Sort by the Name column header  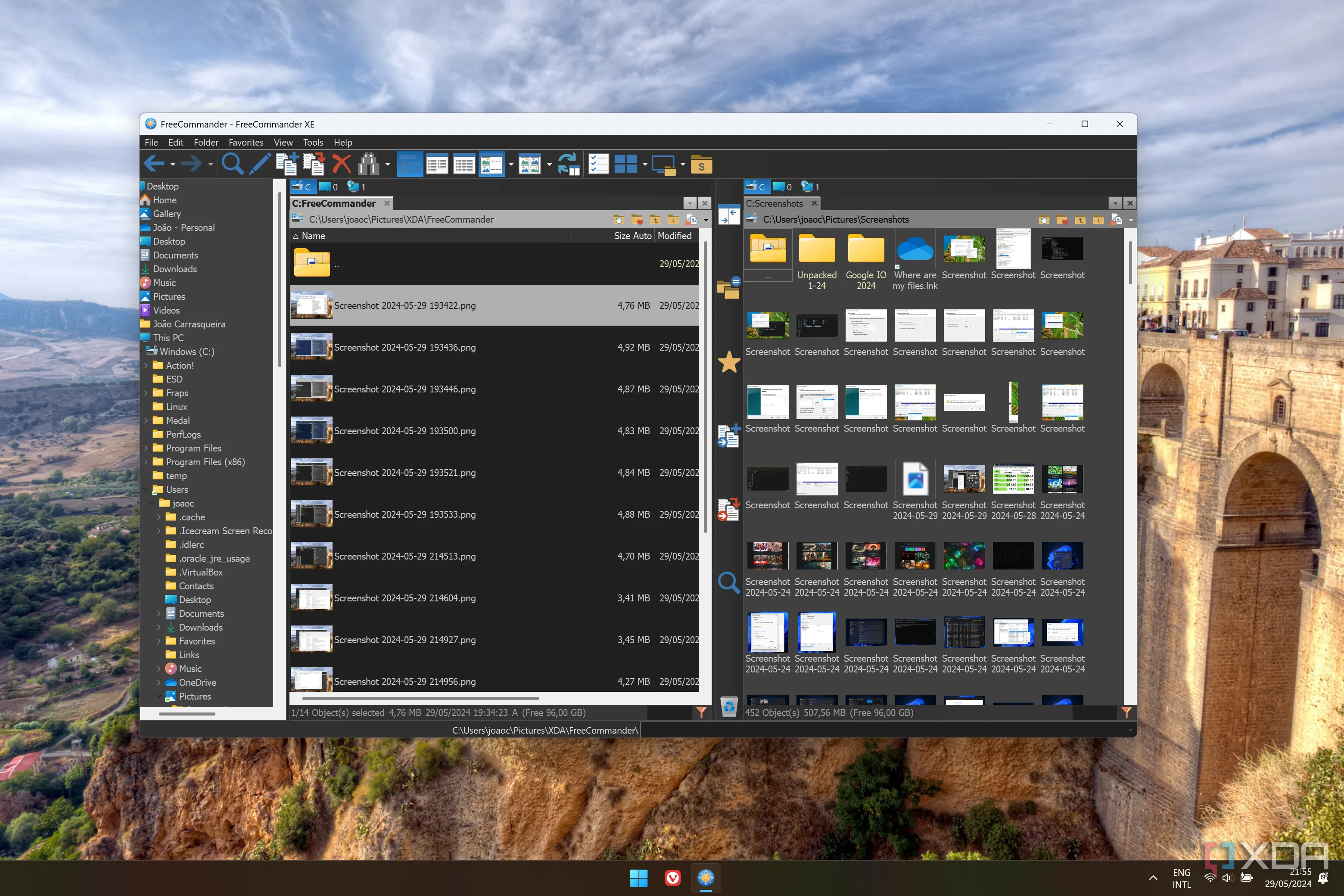click(x=431, y=236)
